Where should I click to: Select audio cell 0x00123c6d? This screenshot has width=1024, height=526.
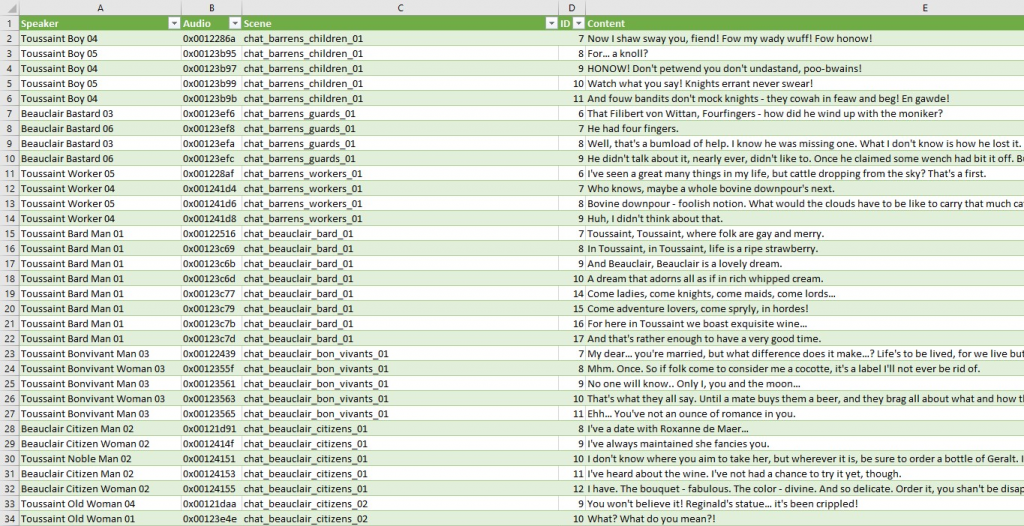[212, 278]
